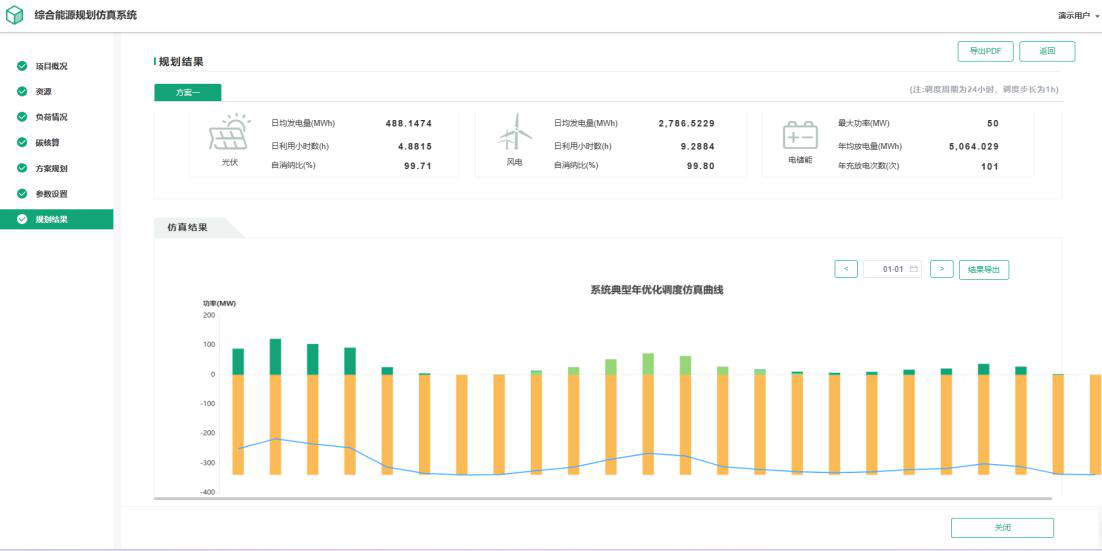This screenshot has height=551, width=1102.
Task: Select 负荷情况 in the sidebar
Action: click(51, 117)
